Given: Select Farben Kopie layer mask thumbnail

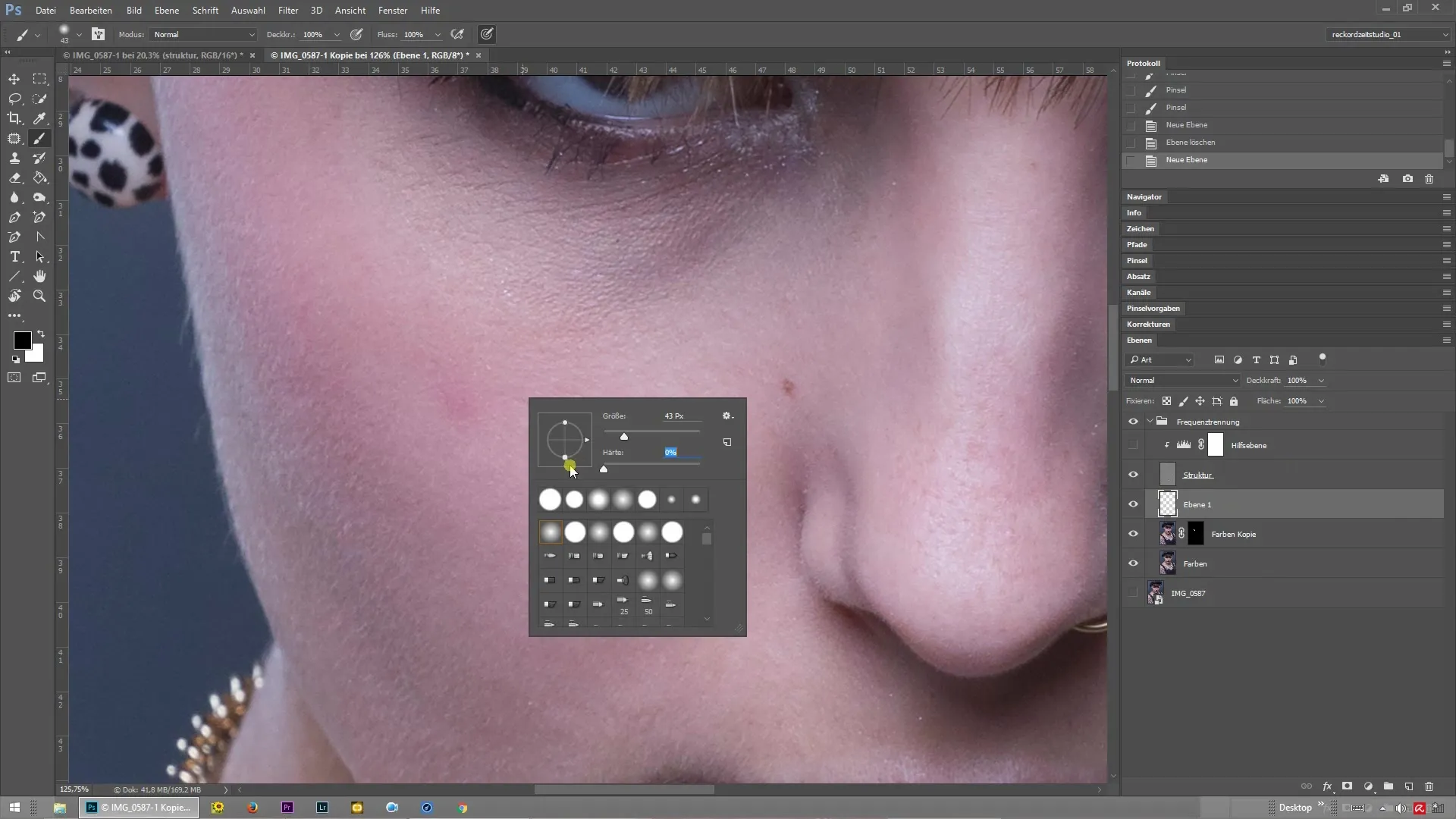Looking at the screenshot, I should point(1196,534).
